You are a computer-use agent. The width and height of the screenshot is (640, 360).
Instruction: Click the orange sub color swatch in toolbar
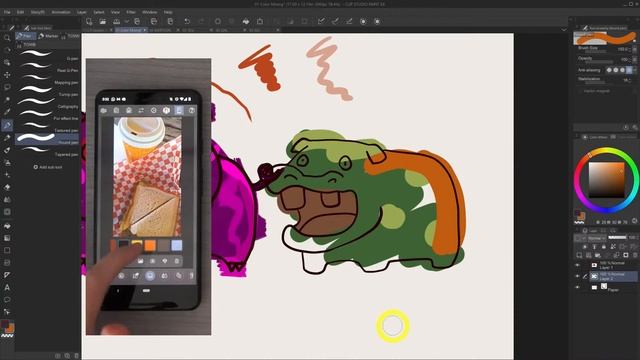(10, 328)
